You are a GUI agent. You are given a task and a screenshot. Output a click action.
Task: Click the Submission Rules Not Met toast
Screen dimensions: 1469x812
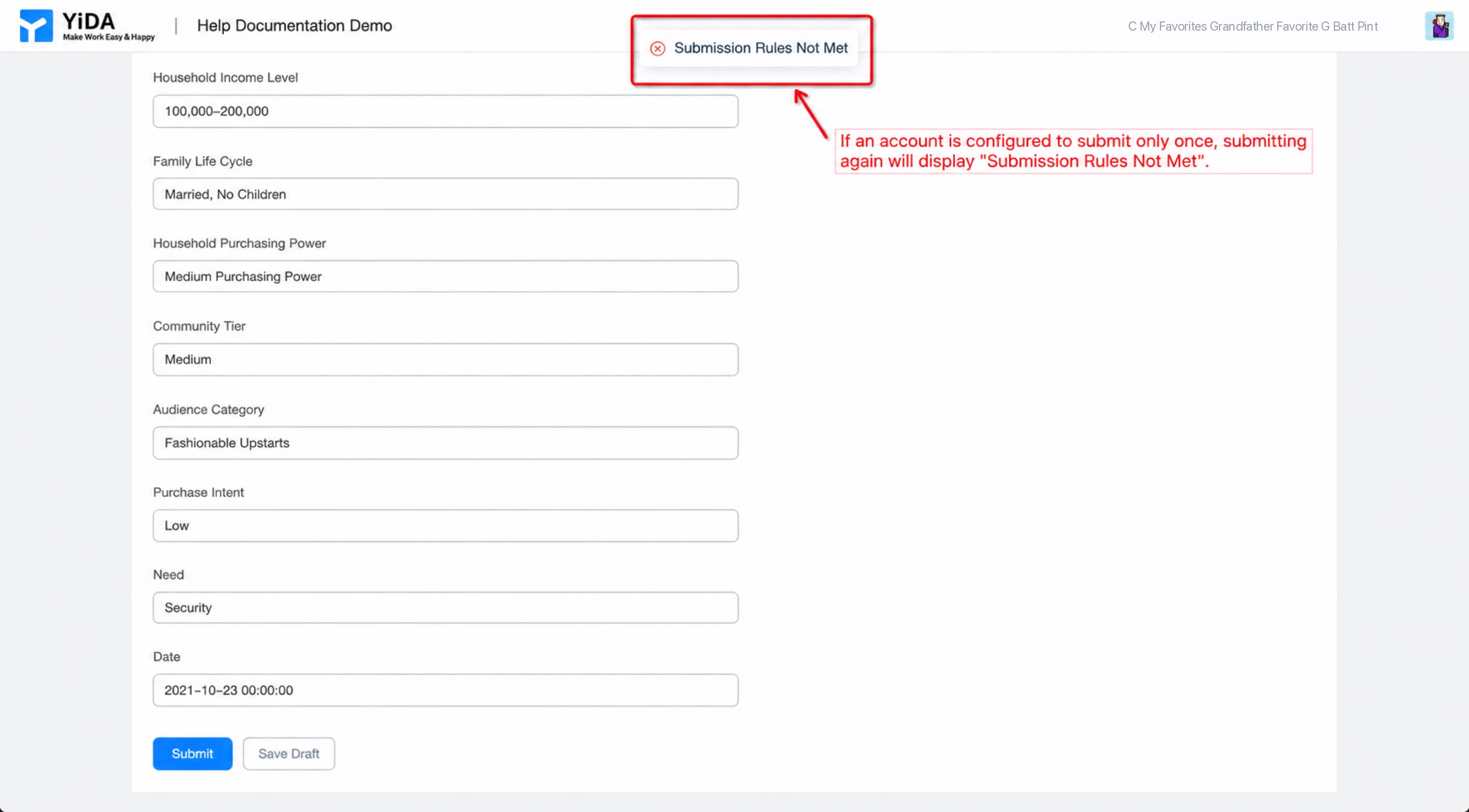coord(749,48)
